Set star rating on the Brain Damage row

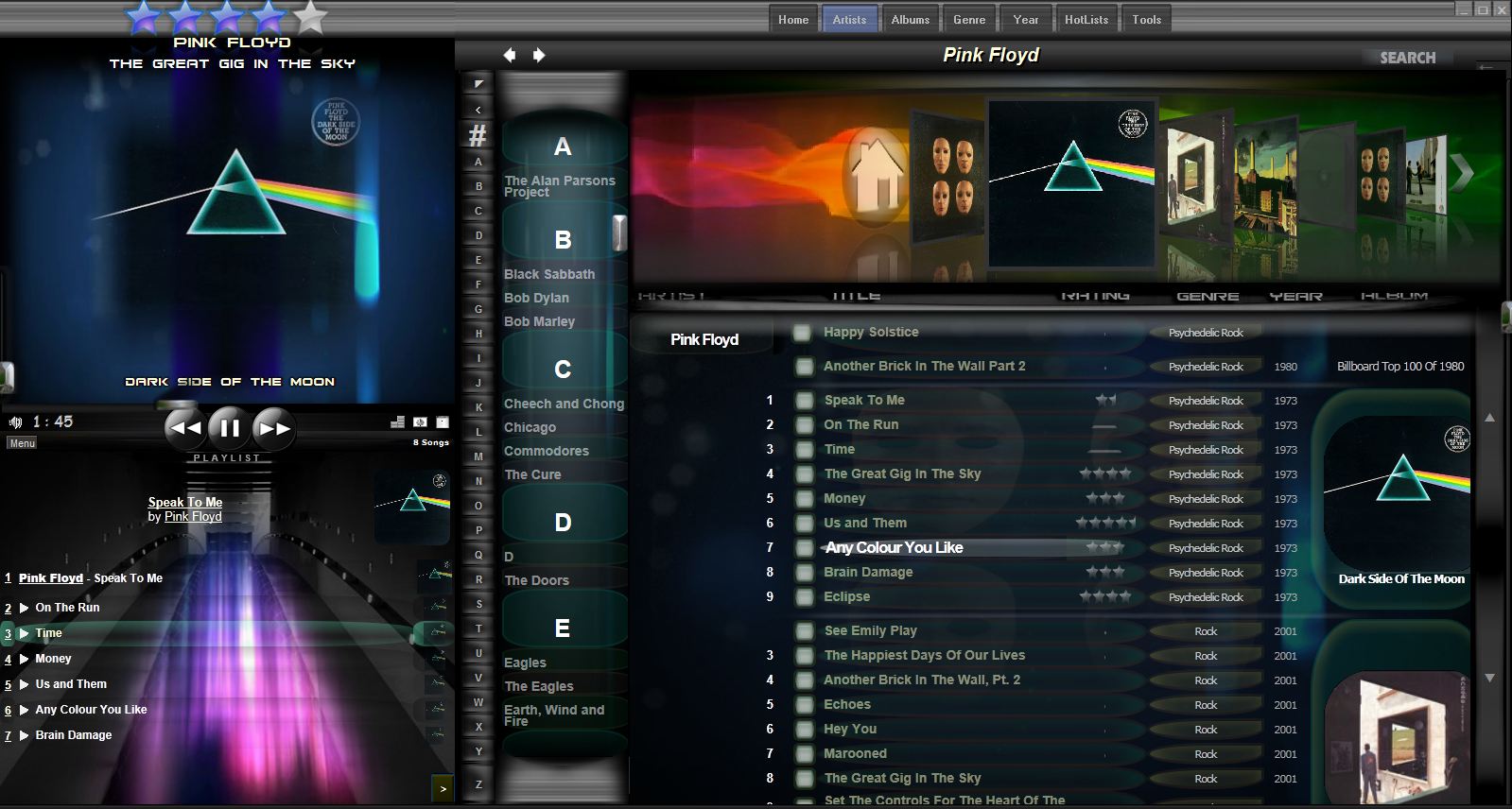coord(1104,572)
